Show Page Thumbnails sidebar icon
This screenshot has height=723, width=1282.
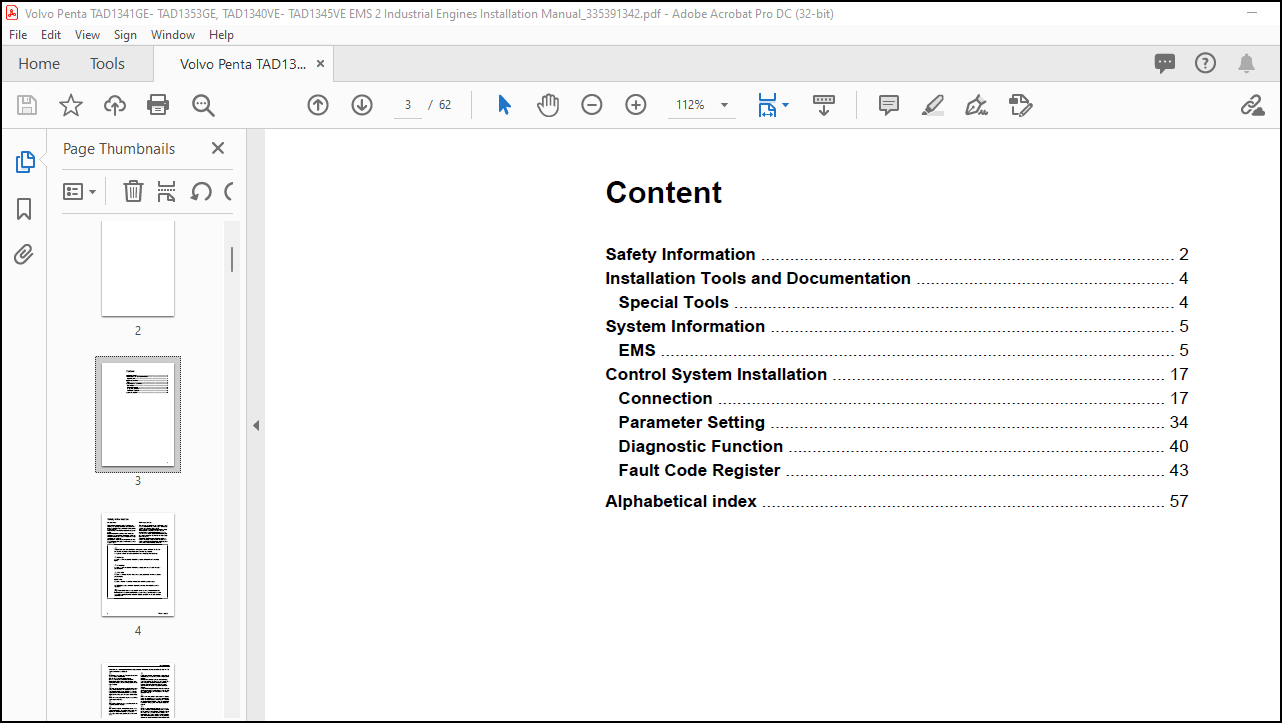pos(25,162)
